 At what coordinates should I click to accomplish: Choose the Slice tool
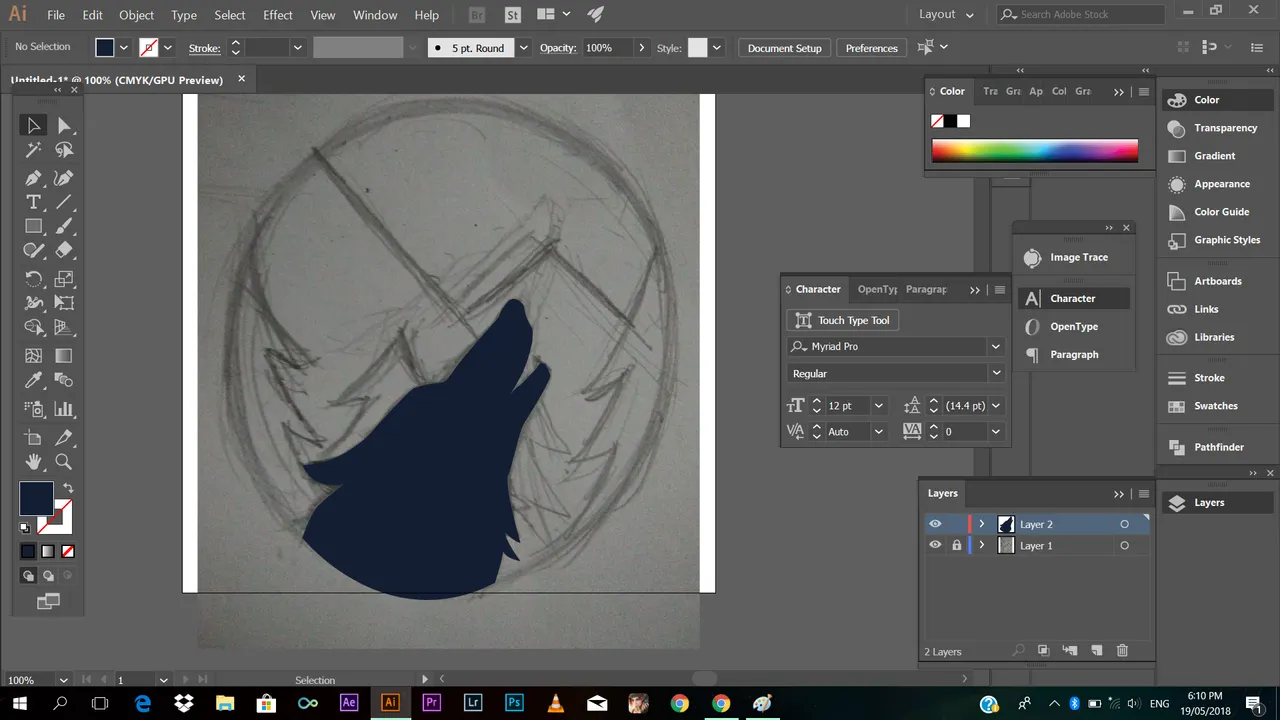(x=64, y=437)
